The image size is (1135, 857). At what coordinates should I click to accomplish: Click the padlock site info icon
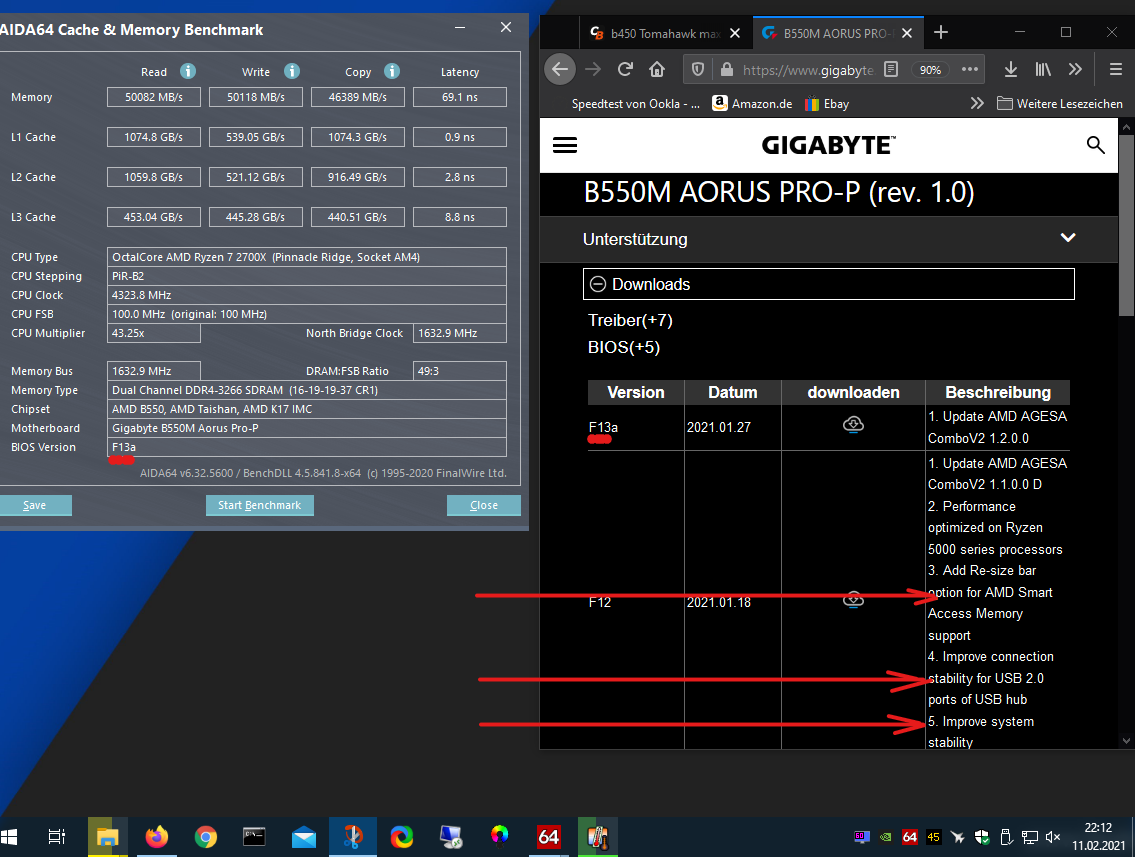click(x=726, y=69)
